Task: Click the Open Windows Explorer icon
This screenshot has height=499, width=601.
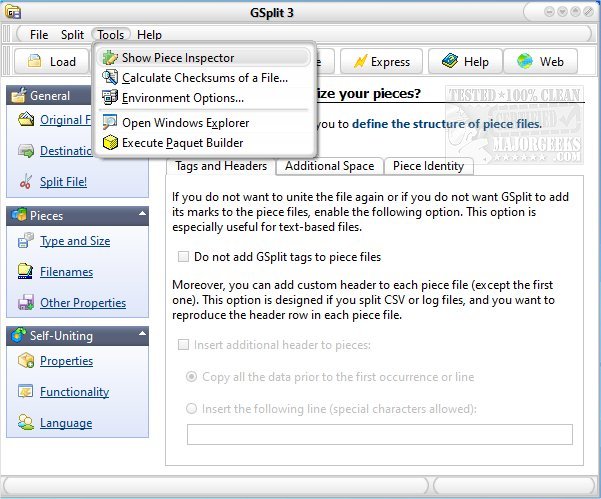Action: 110,123
